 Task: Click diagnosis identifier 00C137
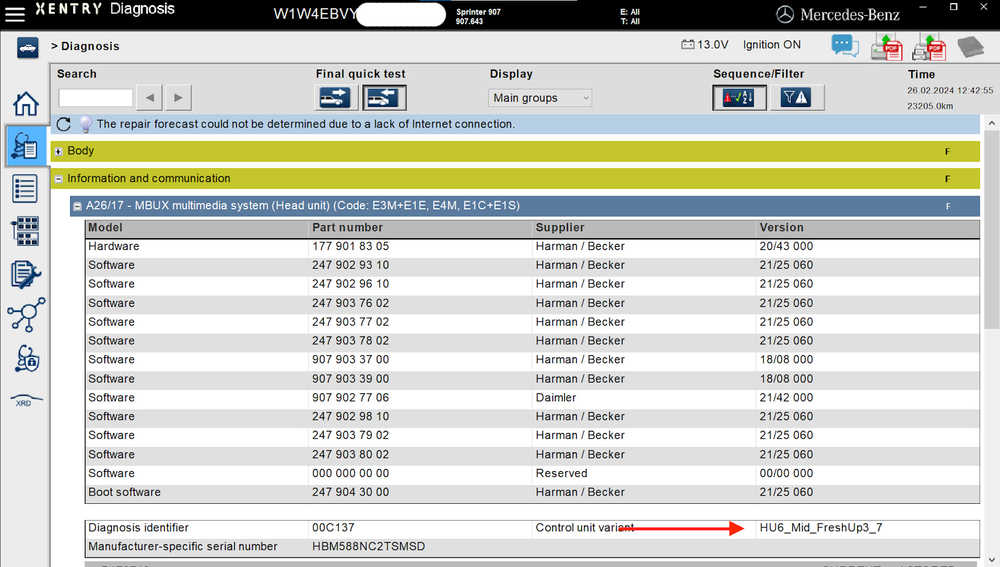[333, 527]
